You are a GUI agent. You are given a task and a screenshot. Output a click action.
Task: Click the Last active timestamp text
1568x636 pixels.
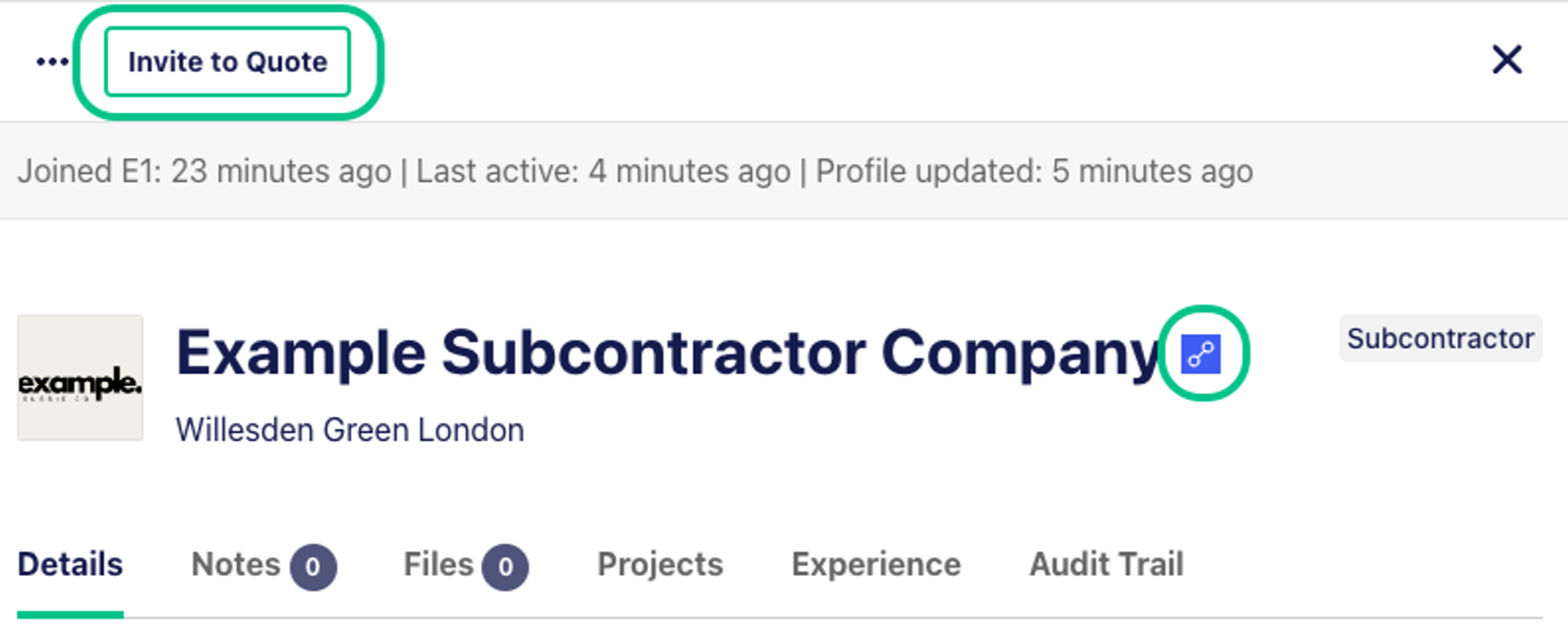[x=604, y=171]
